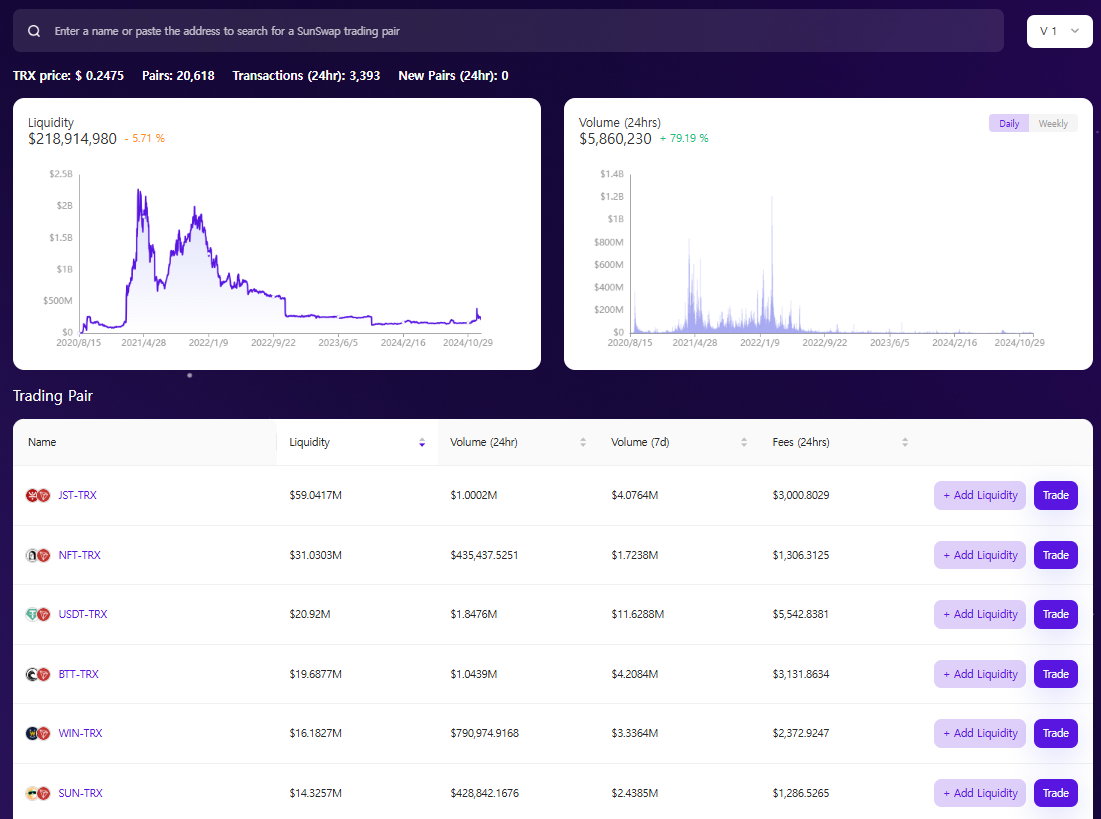Click the liquidity area chart
Viewport: 1101px width, 819px height.
tap(281, 256)
